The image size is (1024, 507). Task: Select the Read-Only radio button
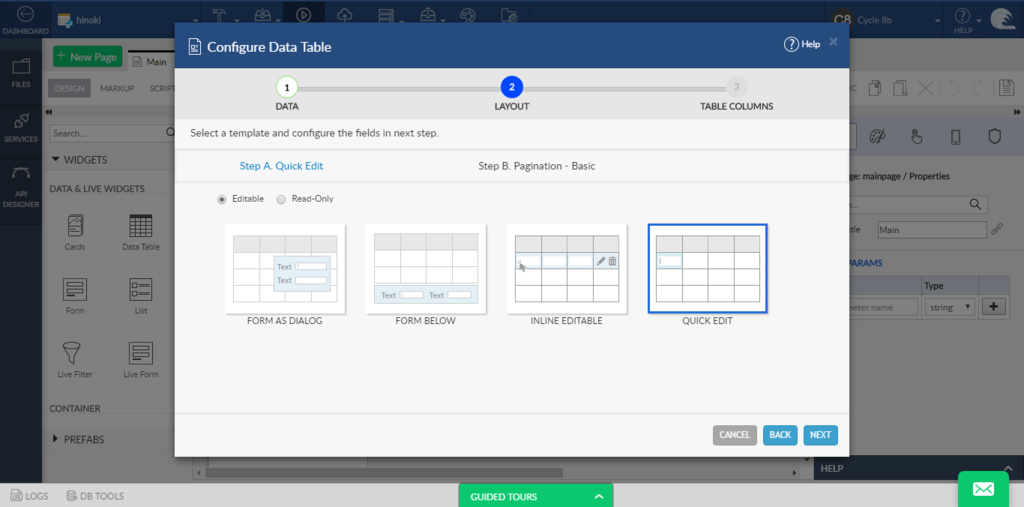click(281, 199)
